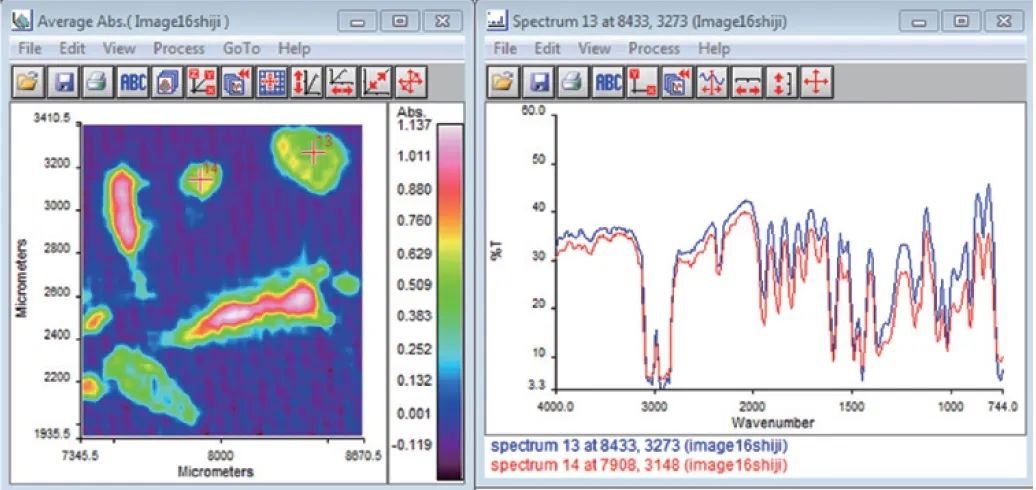This screenshot has height=490, width=1036.
Task: Click the vertical expand arrows icon in Spectrum toolbar
Action: [x=780, y=82]
